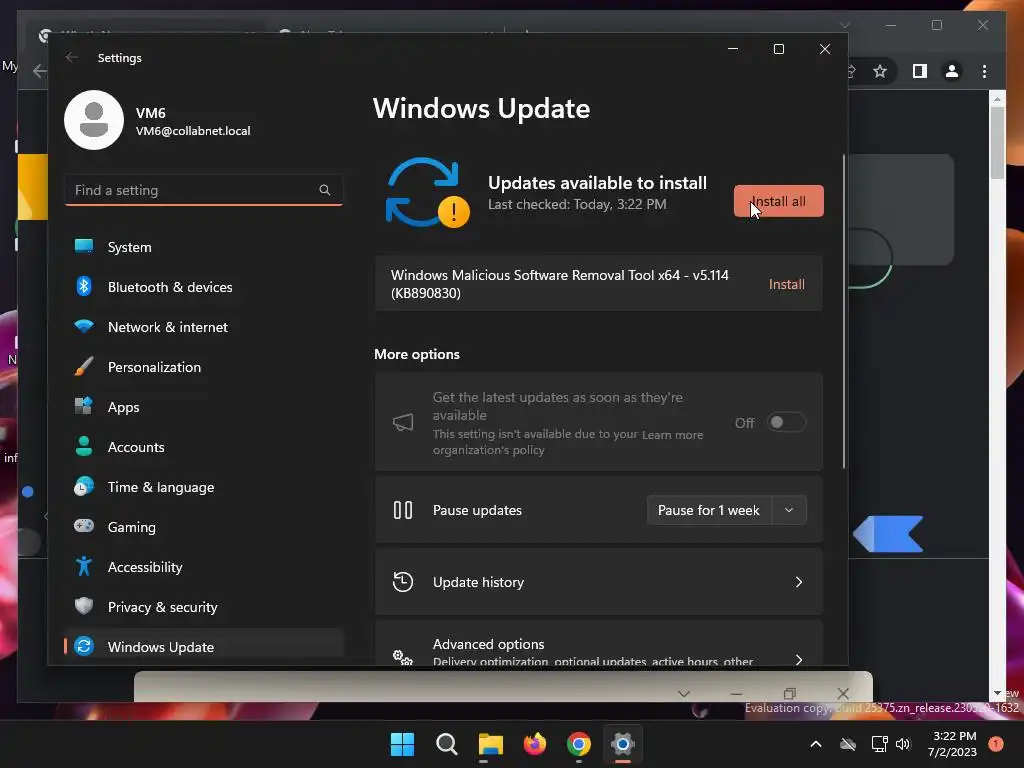Open System settings icon
Viewport: 1024px width, 768px height.
click(x=84, y=246)
